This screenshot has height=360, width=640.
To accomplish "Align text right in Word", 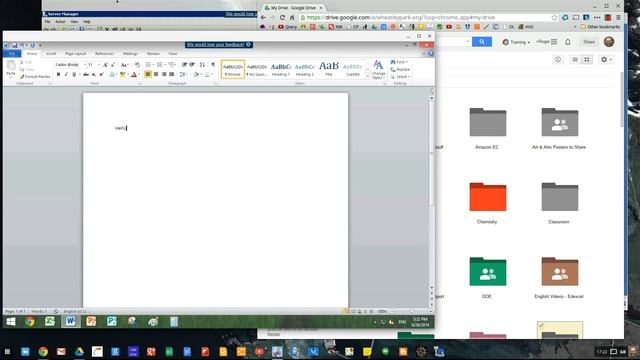I will (164, 74).
